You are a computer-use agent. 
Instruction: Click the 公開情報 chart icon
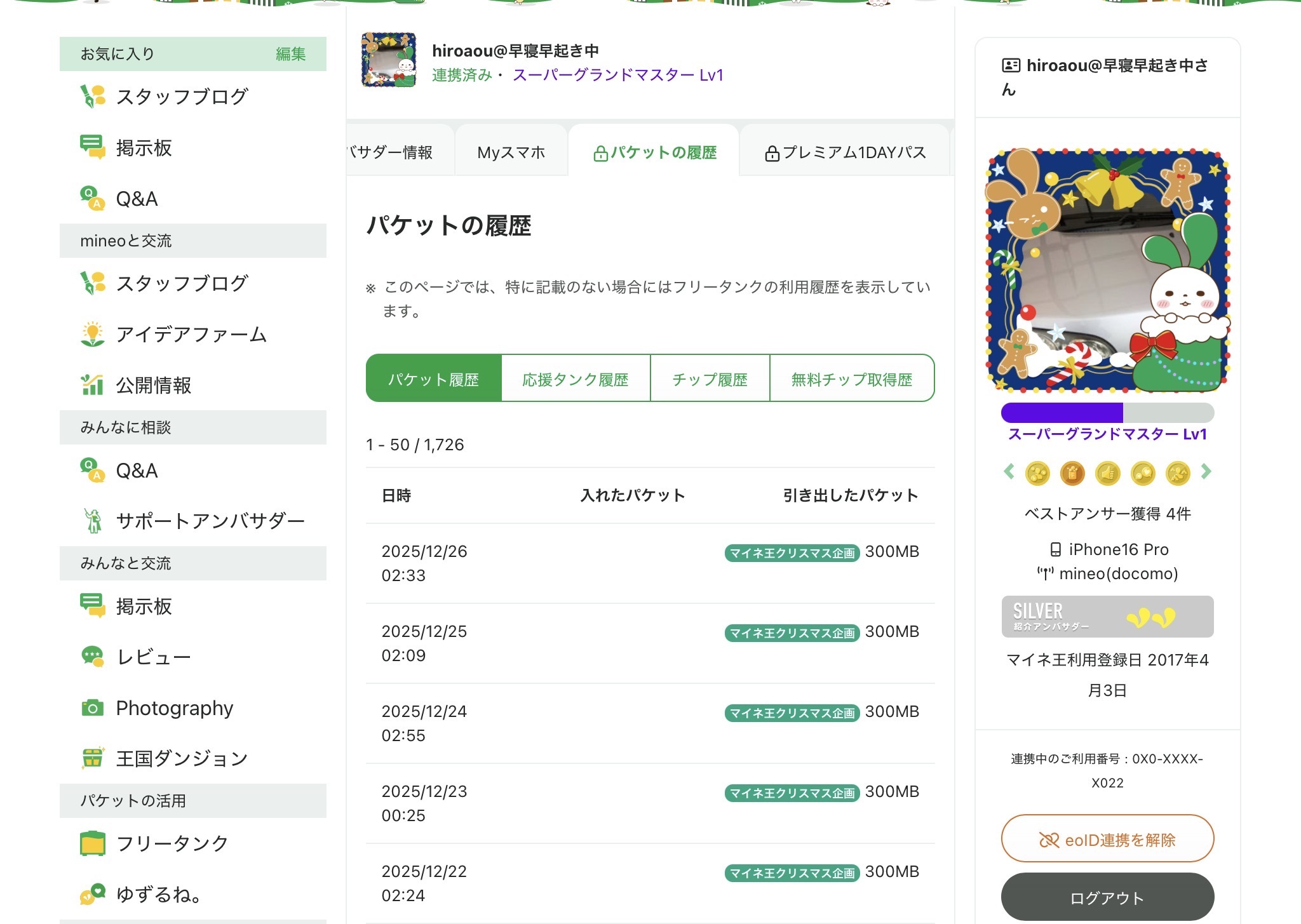[93, 385]
